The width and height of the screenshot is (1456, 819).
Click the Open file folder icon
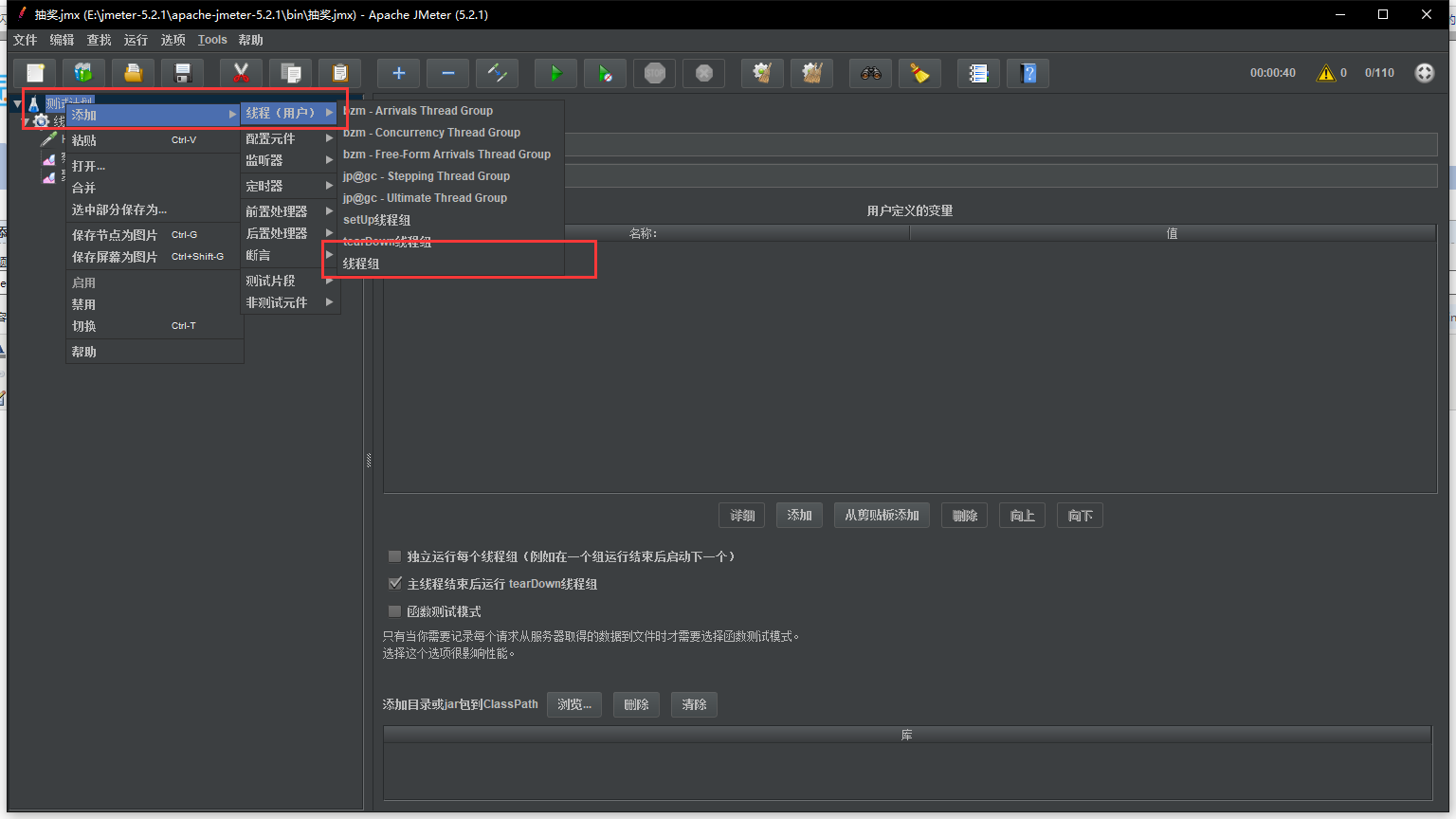pyautogui.click(x=134, y=73)
